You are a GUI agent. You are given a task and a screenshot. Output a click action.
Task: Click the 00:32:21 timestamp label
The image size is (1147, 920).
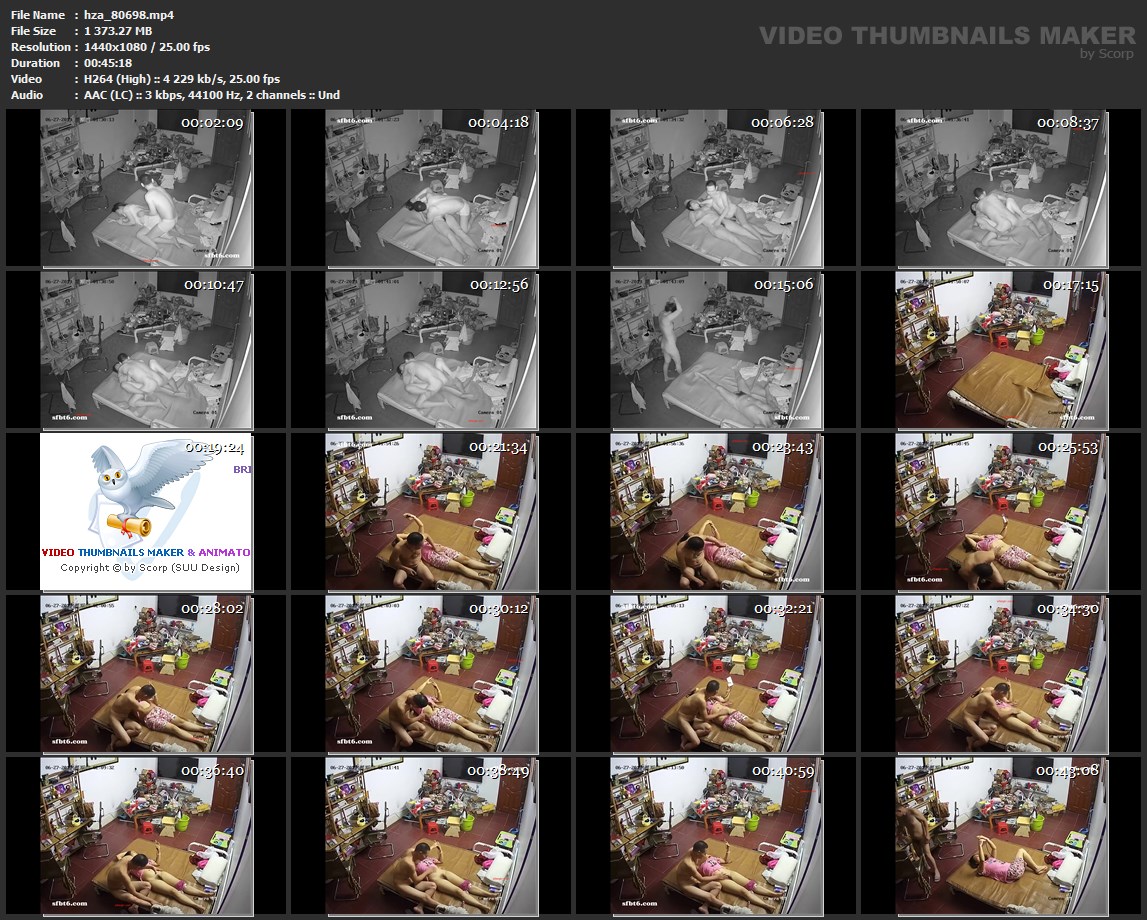point(784,609)
